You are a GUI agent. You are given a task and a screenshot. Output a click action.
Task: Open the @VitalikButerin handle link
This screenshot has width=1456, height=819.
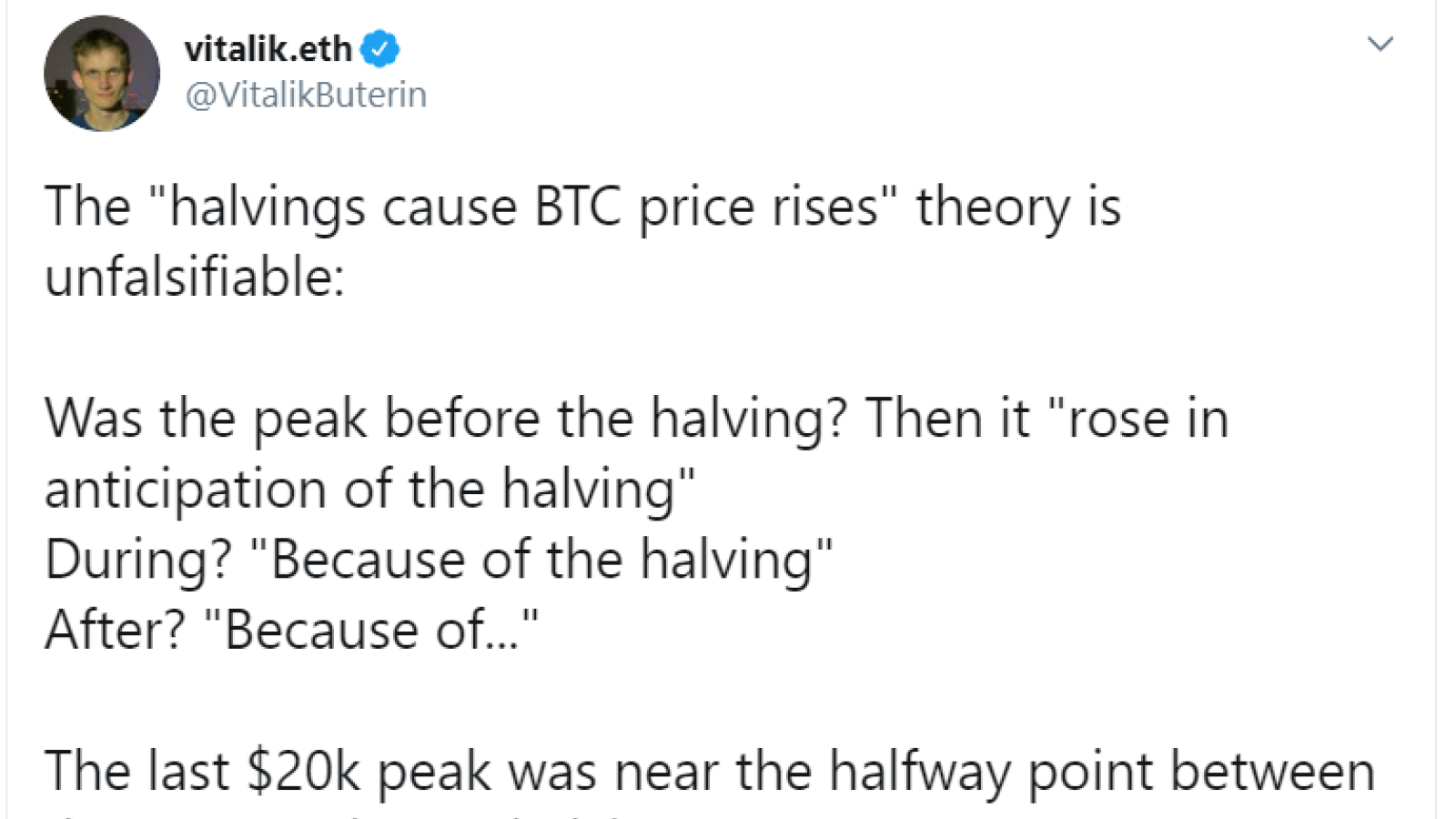306,95
